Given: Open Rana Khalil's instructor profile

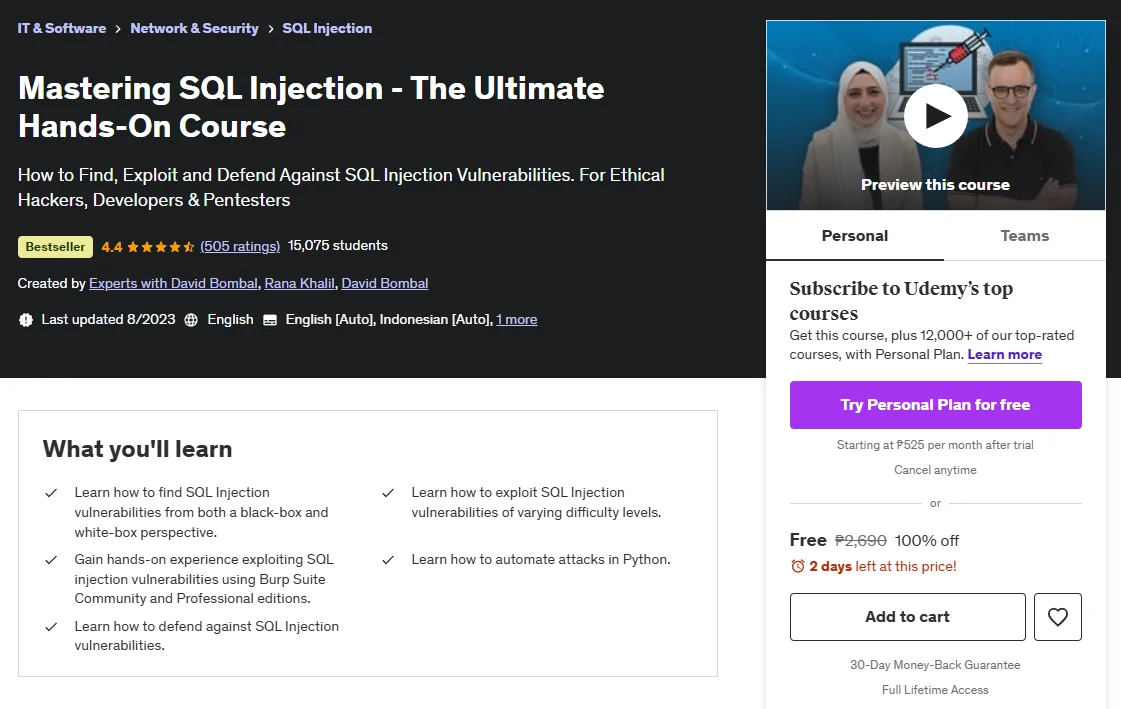Looking at the screenshot, I should tap(300, 284).
